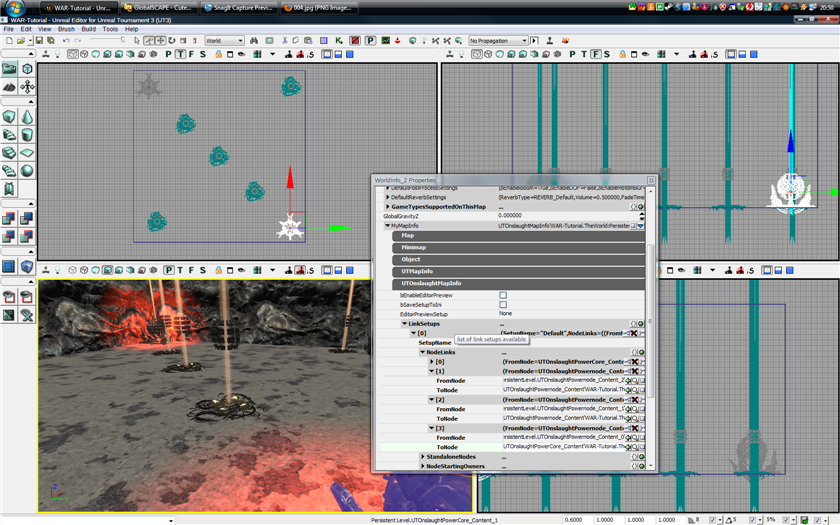840x525 pixels.
Task: Toggle the boxed P button in main toolbar
Action: click(370, 41)
